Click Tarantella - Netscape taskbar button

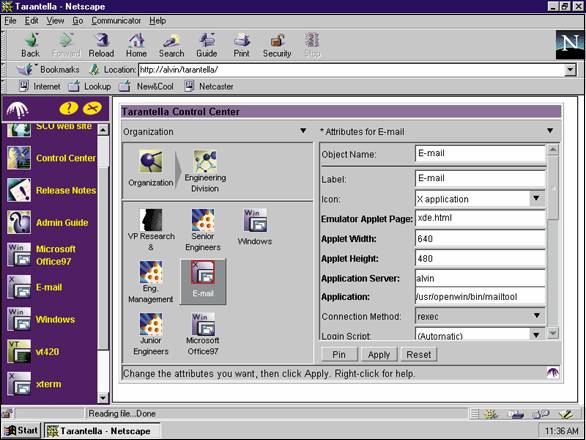coord(102,431)
